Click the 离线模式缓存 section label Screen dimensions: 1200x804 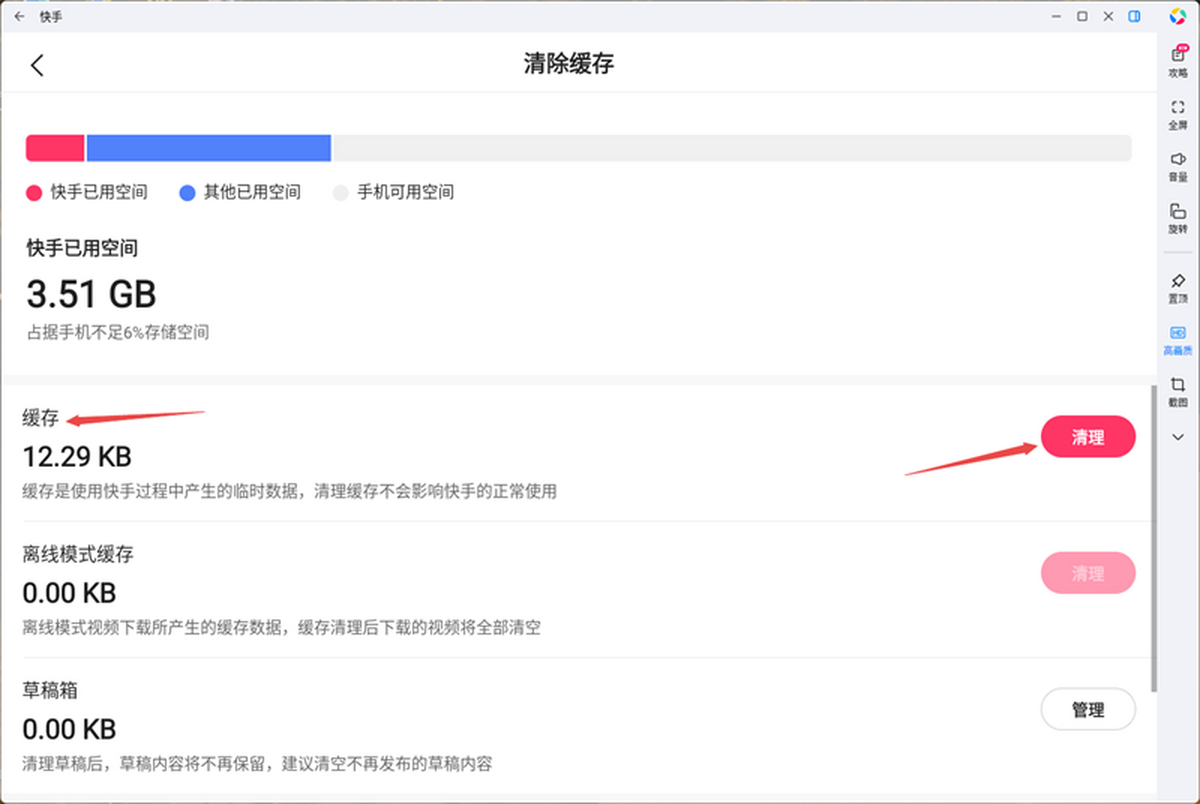coord(78,555)
